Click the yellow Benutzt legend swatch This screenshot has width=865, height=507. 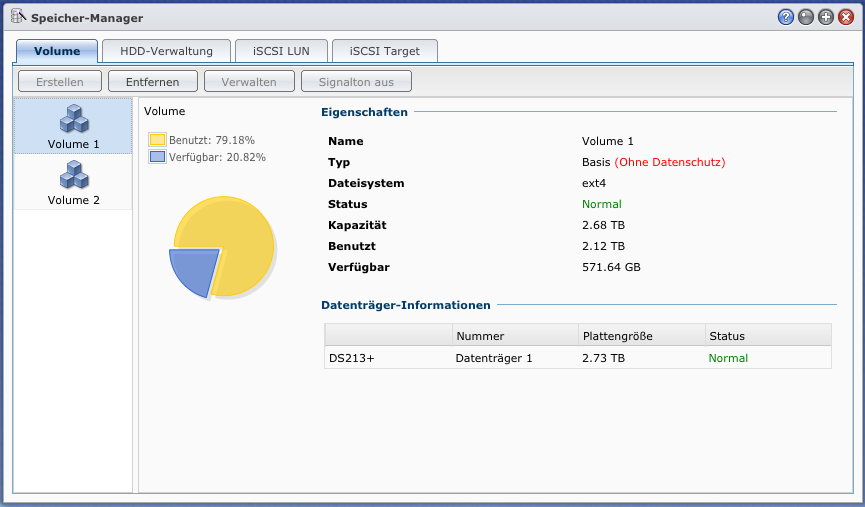tap(157, 140)
